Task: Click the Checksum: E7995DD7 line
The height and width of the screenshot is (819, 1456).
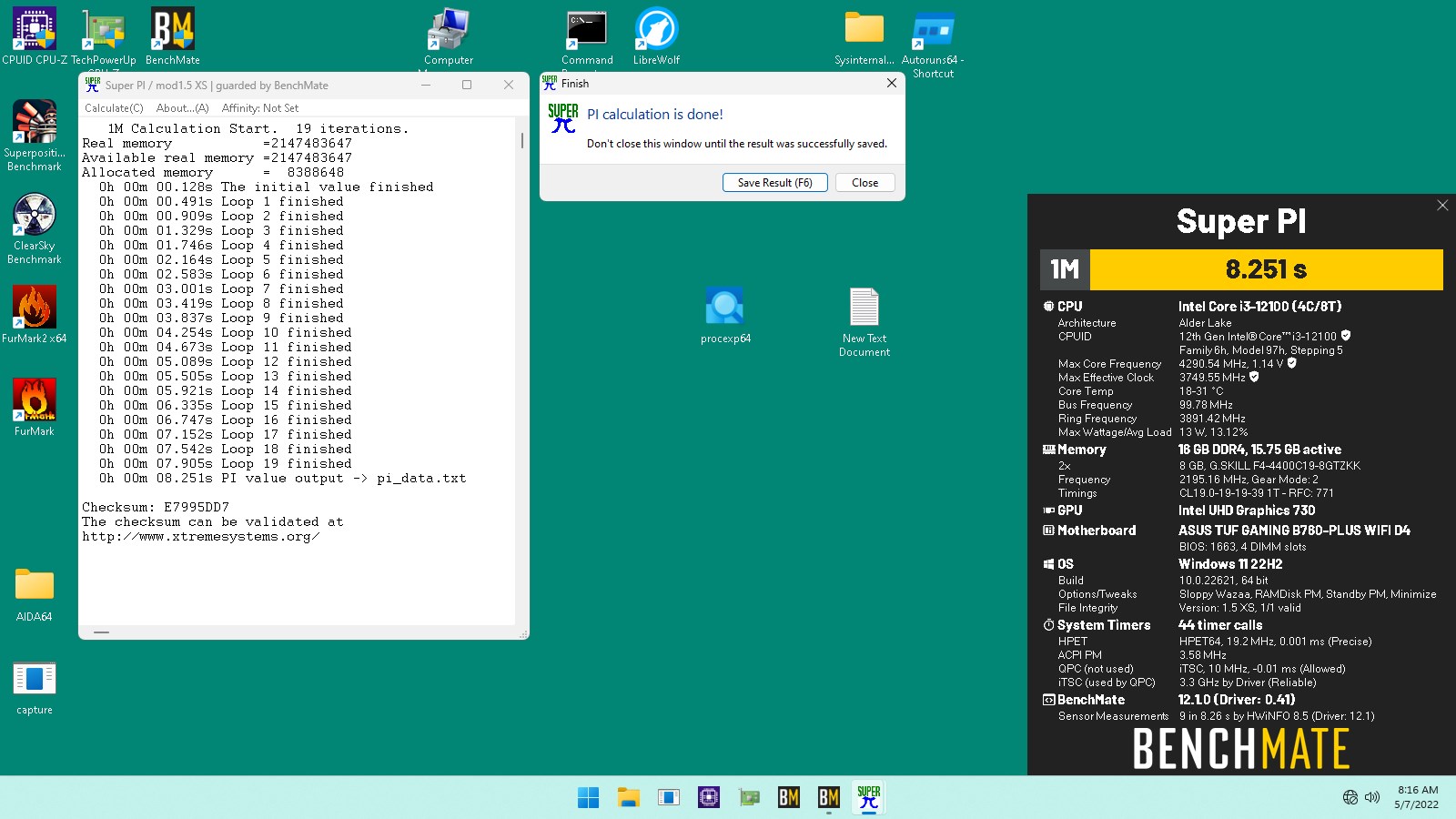Action: [x=156, y=508]
